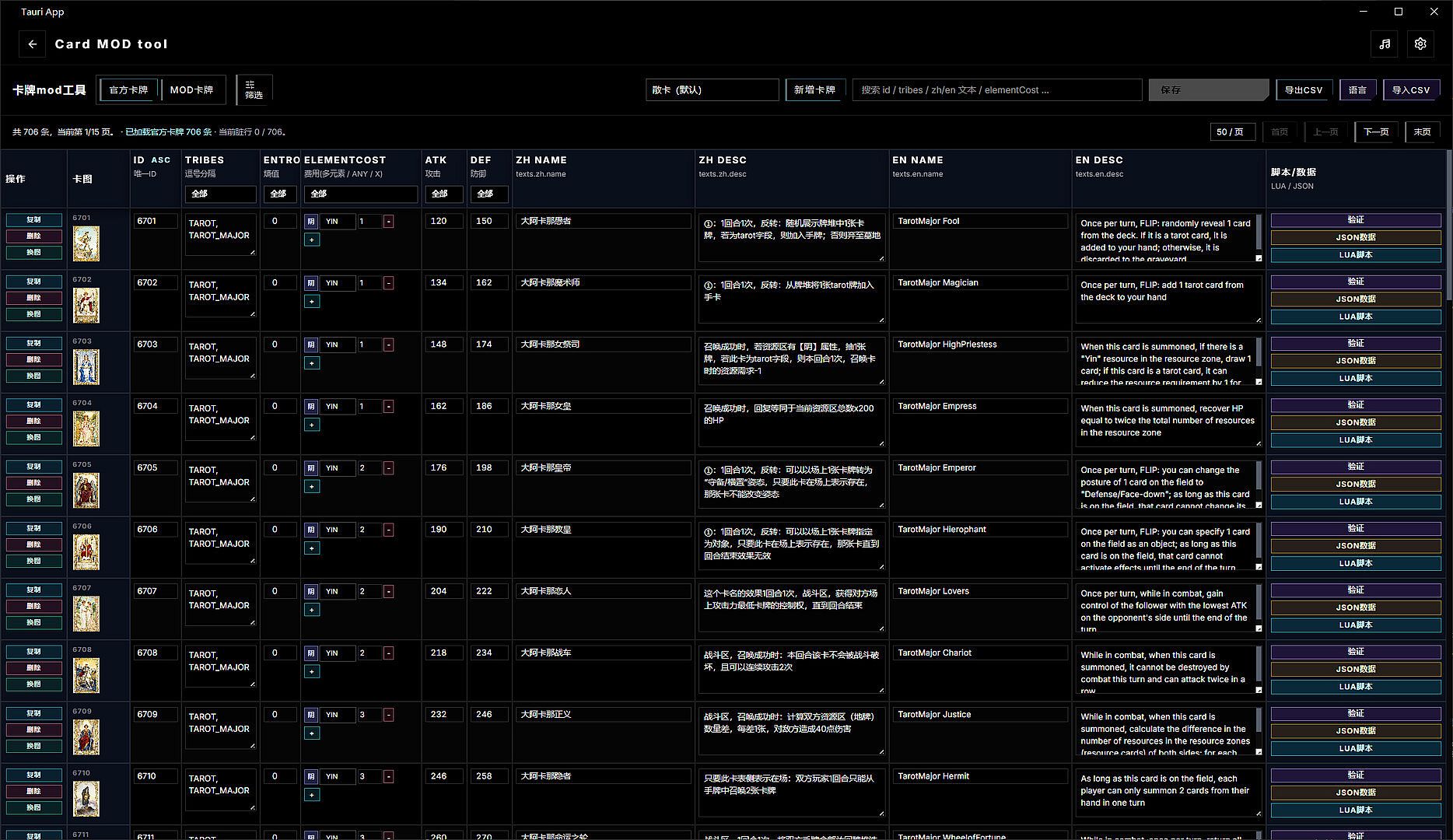Click the 阴 element icon for card 6704
Screen dimensions: 1453x840
point(311,407)
